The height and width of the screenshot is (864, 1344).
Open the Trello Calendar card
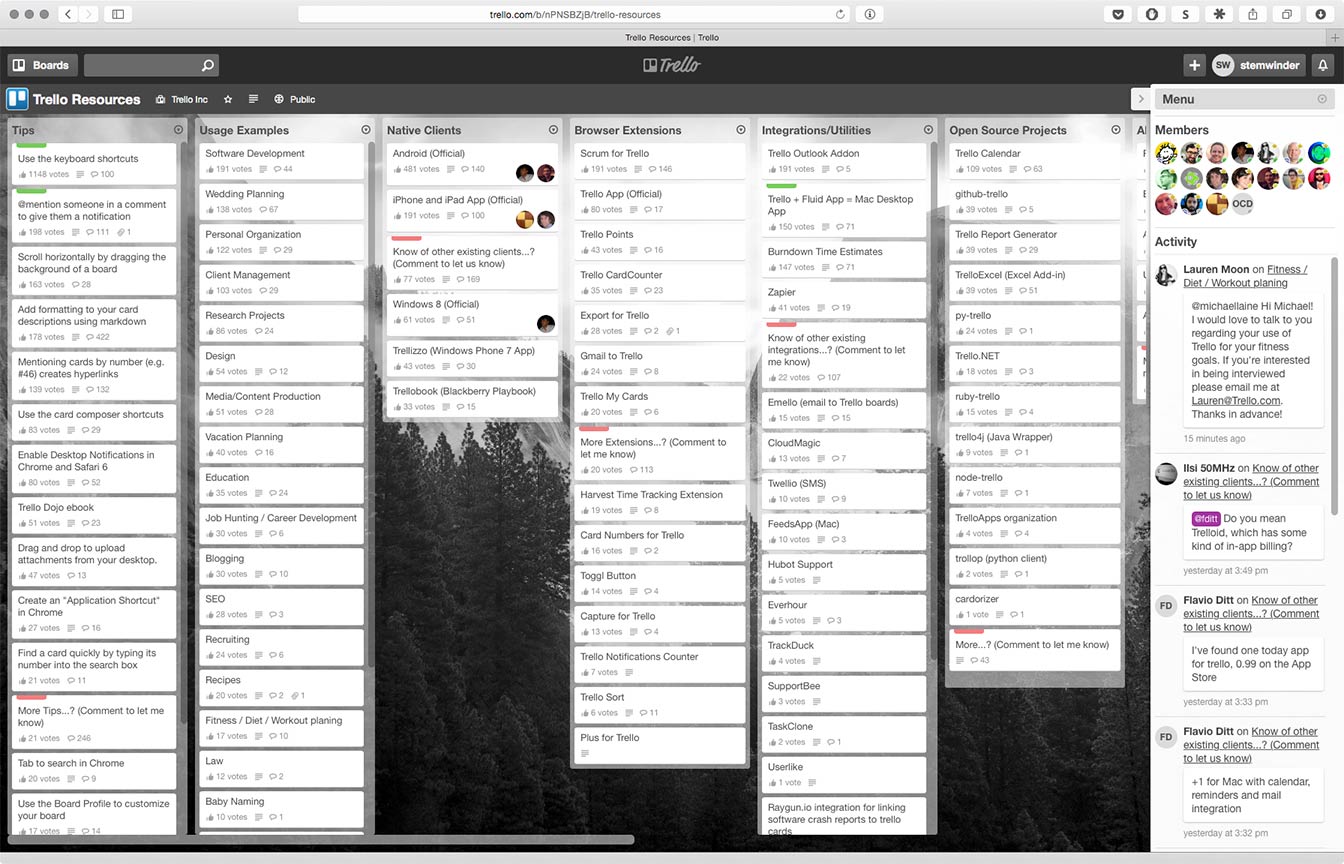click(1035, 161)
